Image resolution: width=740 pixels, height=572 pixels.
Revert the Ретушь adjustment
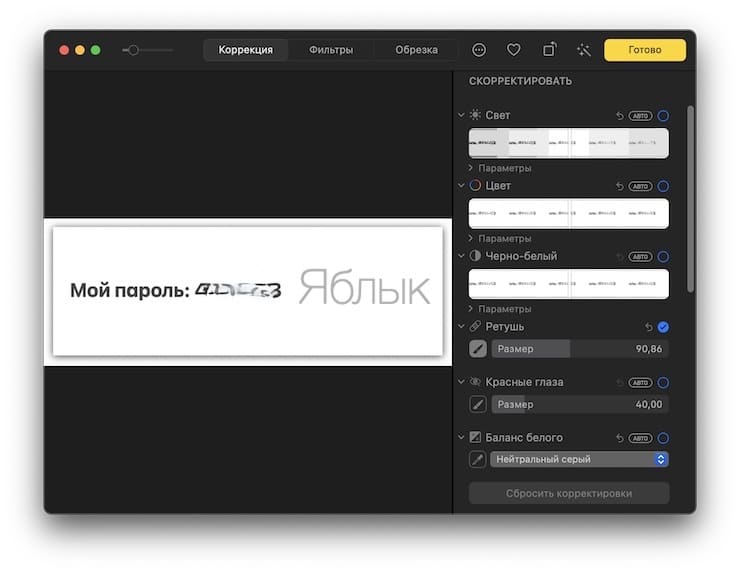(649, 327)
